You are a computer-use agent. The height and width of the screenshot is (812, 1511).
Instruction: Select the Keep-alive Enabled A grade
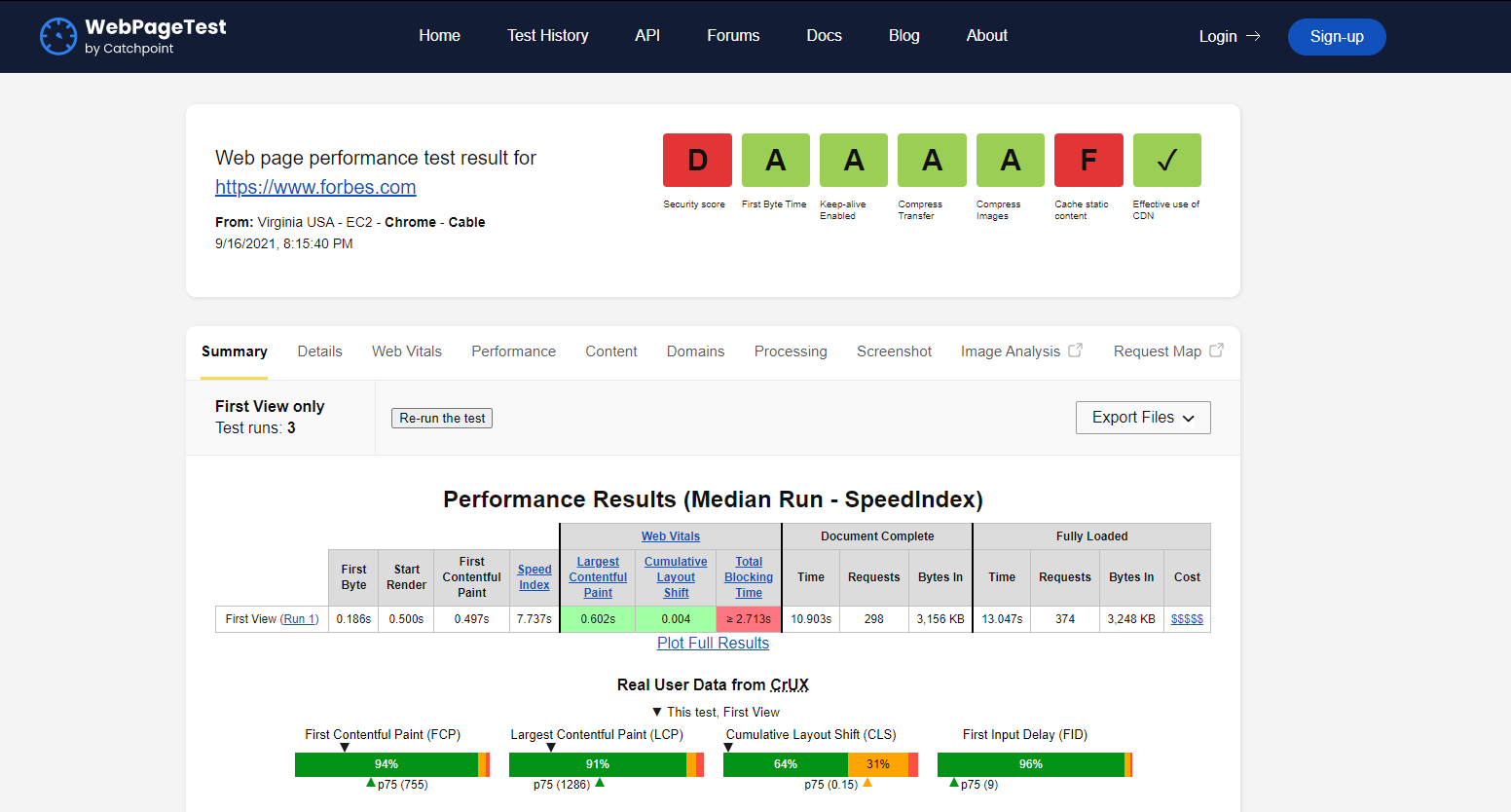854,160
